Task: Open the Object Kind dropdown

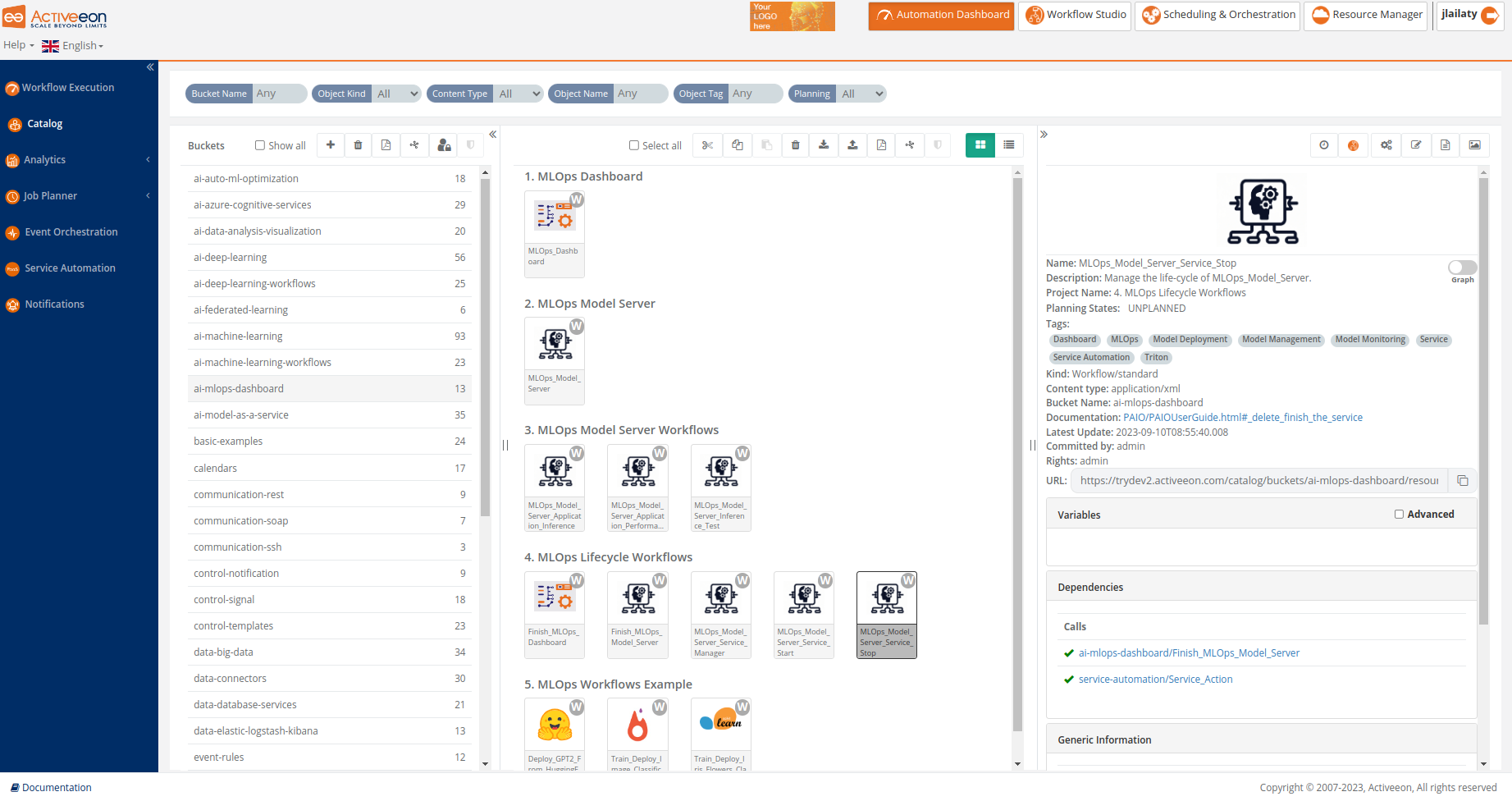Action: click(x=397, y=94)
